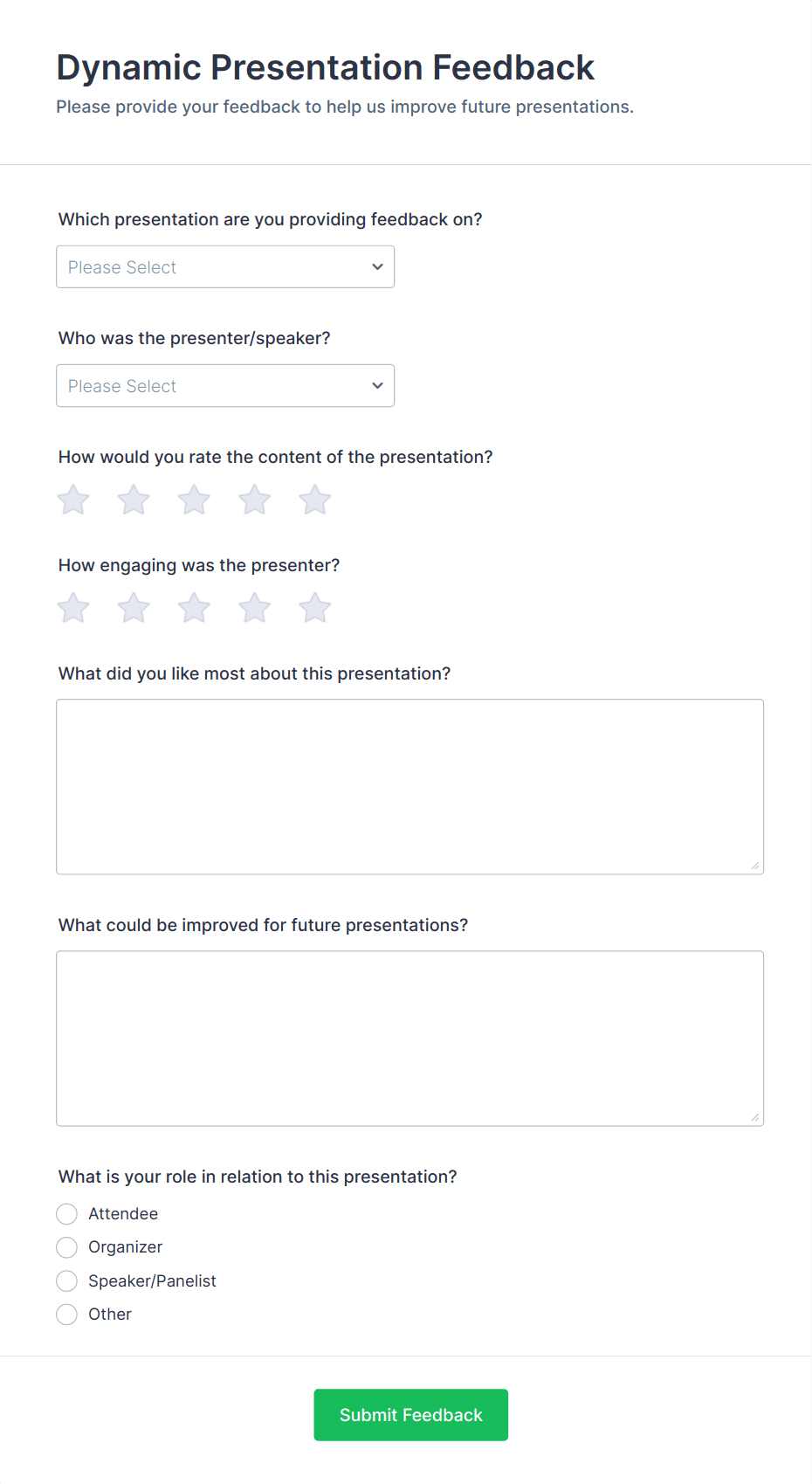
Task: Focus the 'liked most' text area
Action: [x=409, y=786]
